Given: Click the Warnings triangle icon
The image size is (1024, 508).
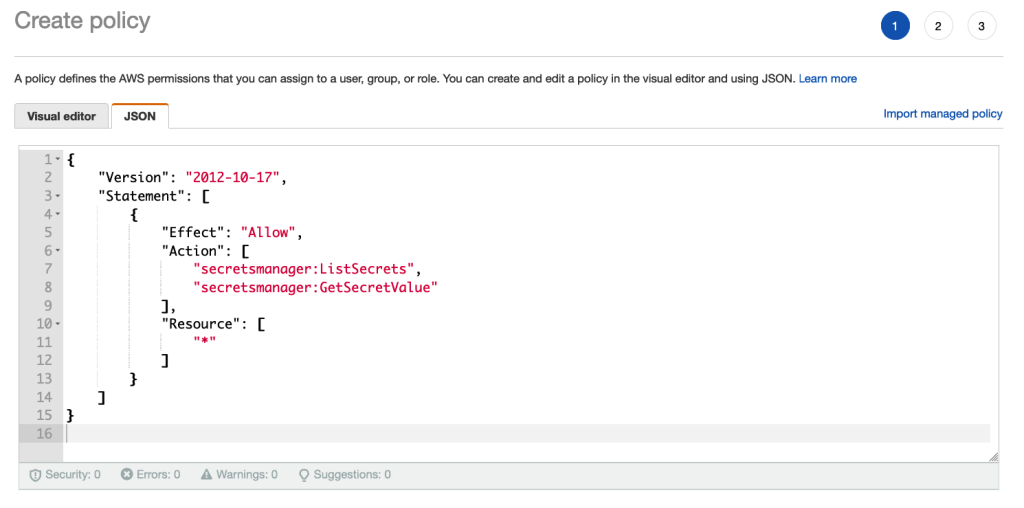Looking at the screenshot, I should (x=206, y=474).
